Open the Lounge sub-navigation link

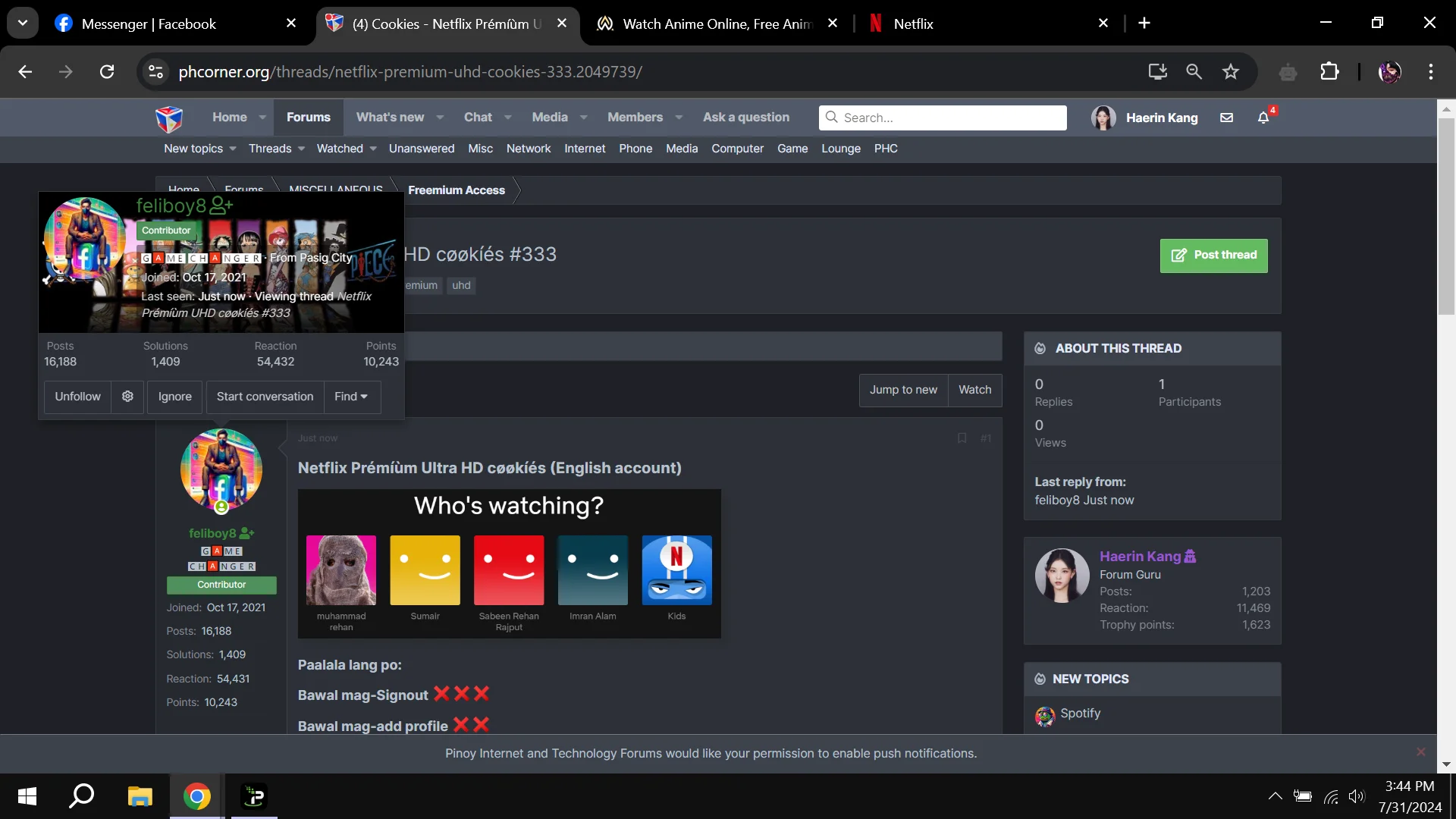(x=841, y=149)
